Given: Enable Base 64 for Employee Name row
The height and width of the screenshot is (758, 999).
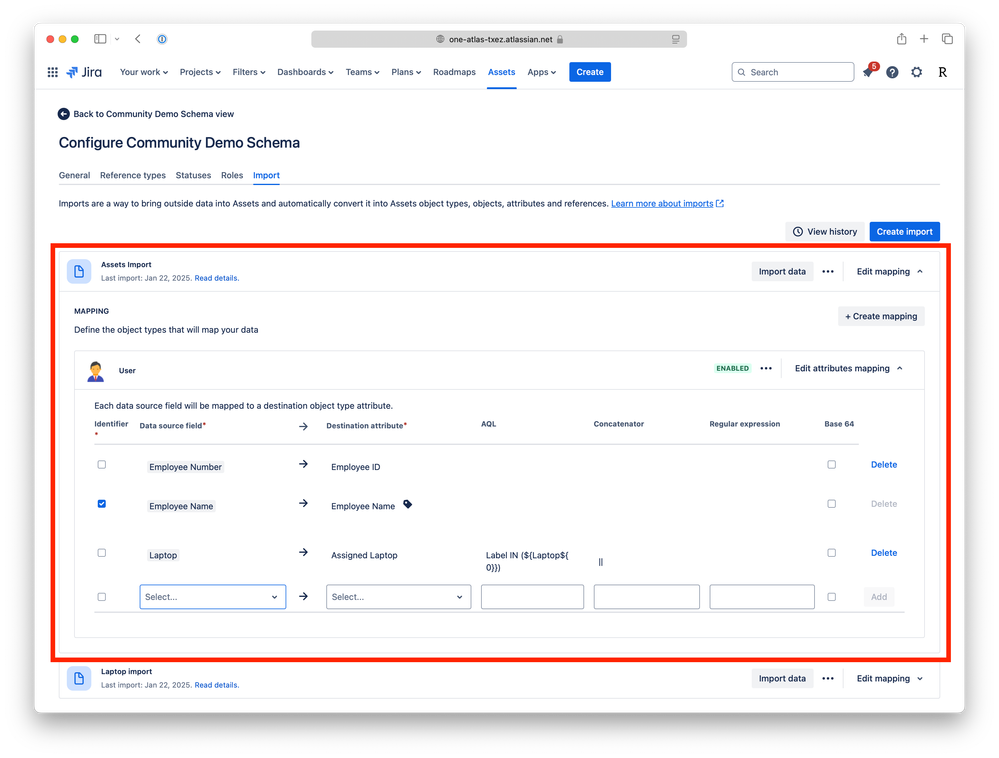Looking at the screenshot, I should tap(831, 504).
